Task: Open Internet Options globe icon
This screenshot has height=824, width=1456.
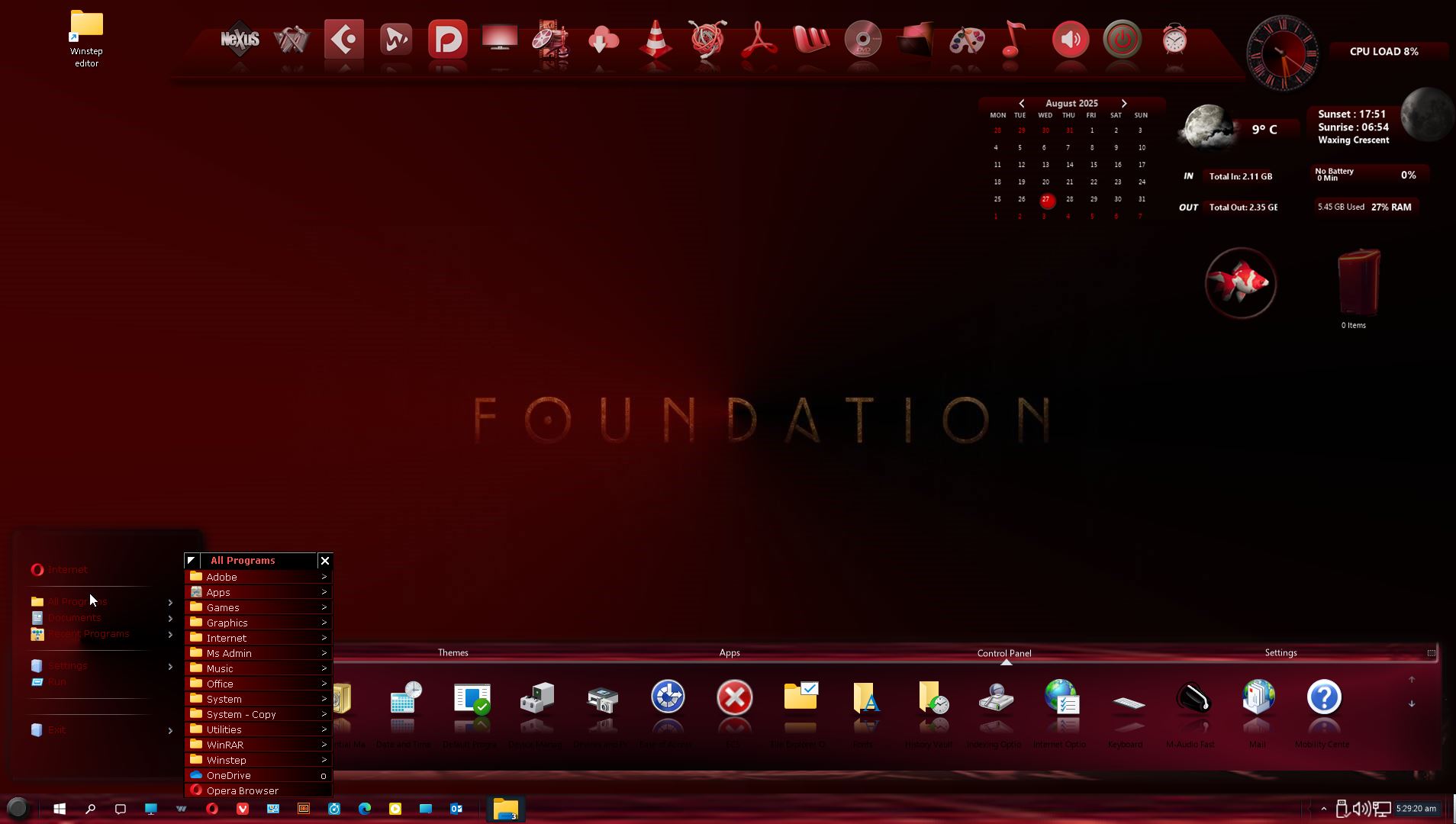Action: click(1061, 698)
